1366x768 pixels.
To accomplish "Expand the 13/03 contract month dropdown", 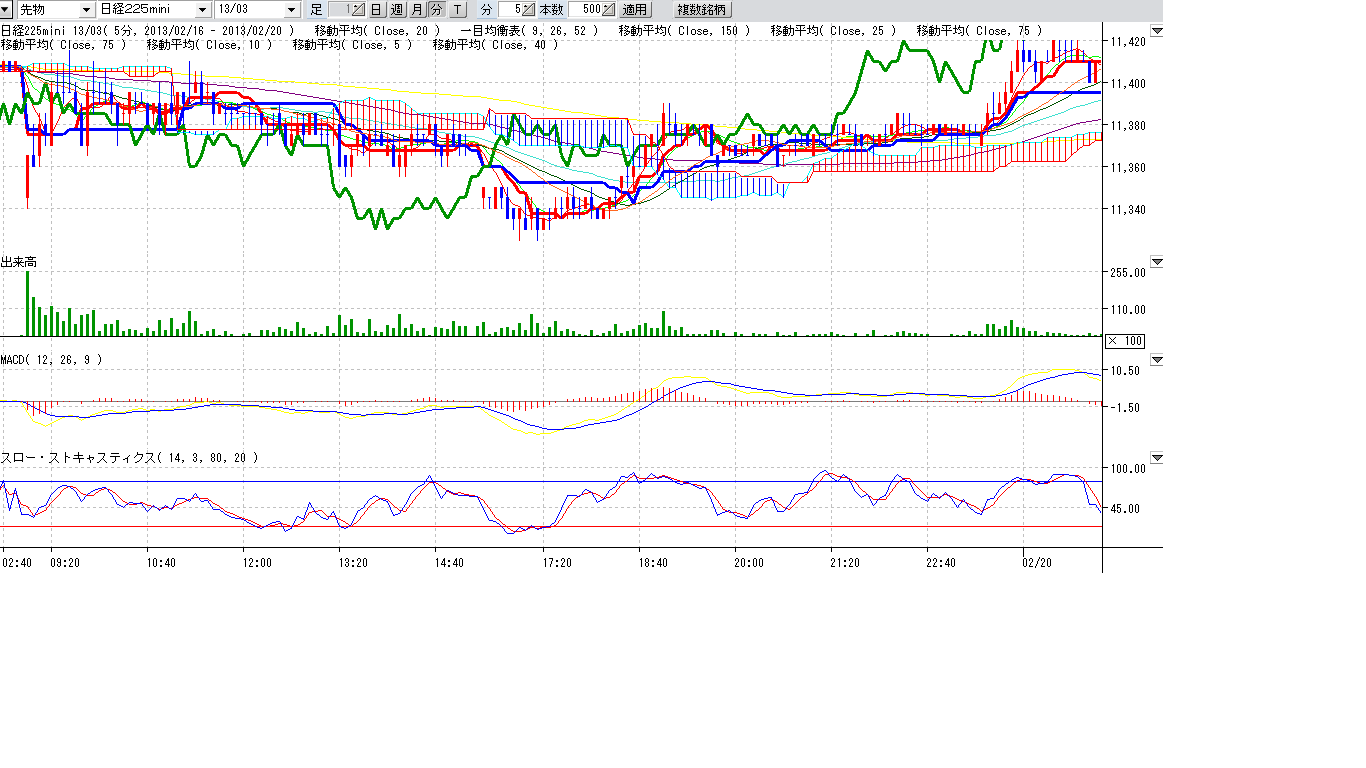I will click(x=291, y=10).
